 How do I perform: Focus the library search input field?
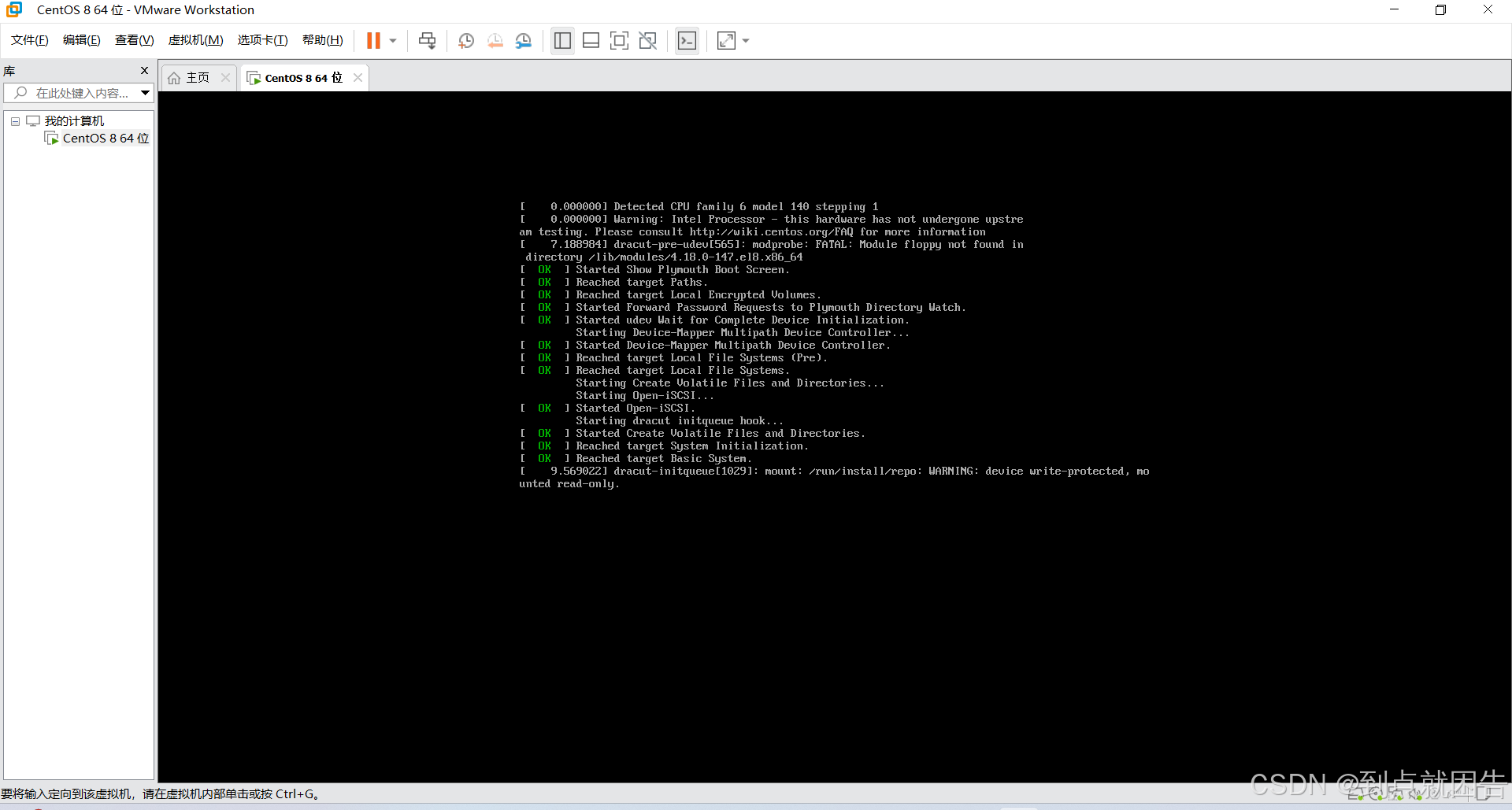[x=79, y=93]
